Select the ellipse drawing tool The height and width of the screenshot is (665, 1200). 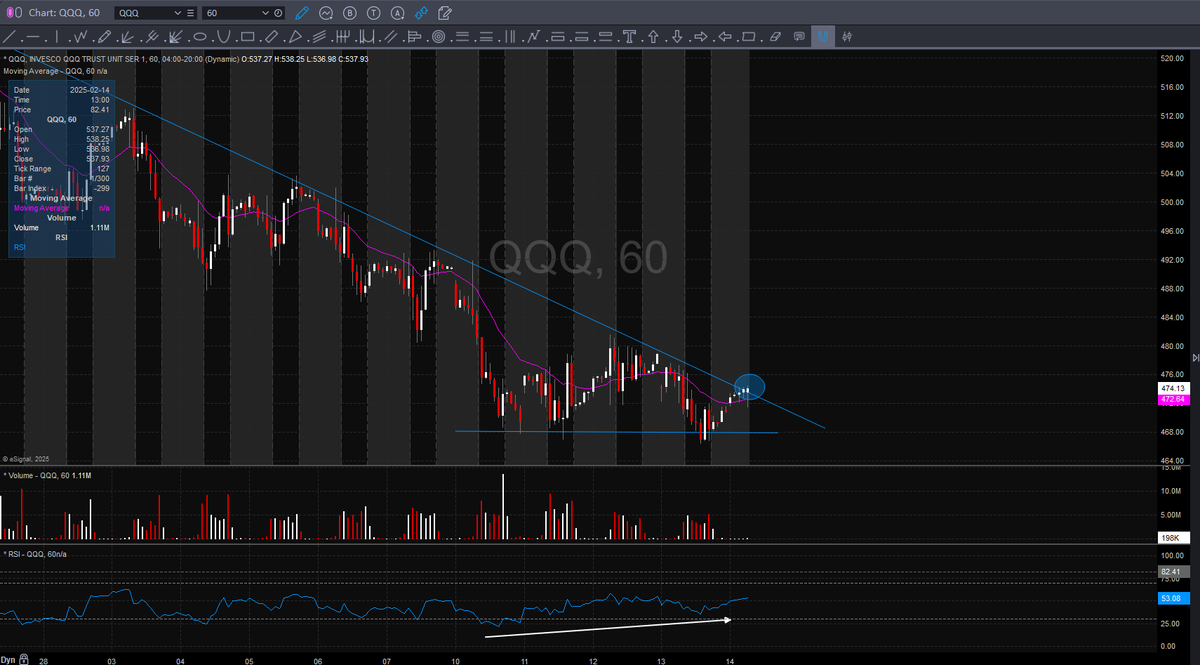point(200,37)
